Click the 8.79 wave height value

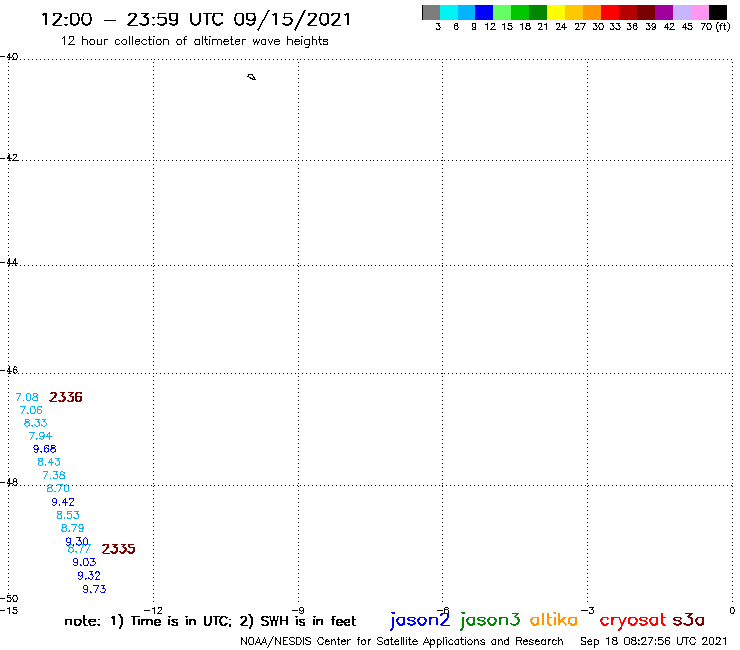tap(72, 528)
